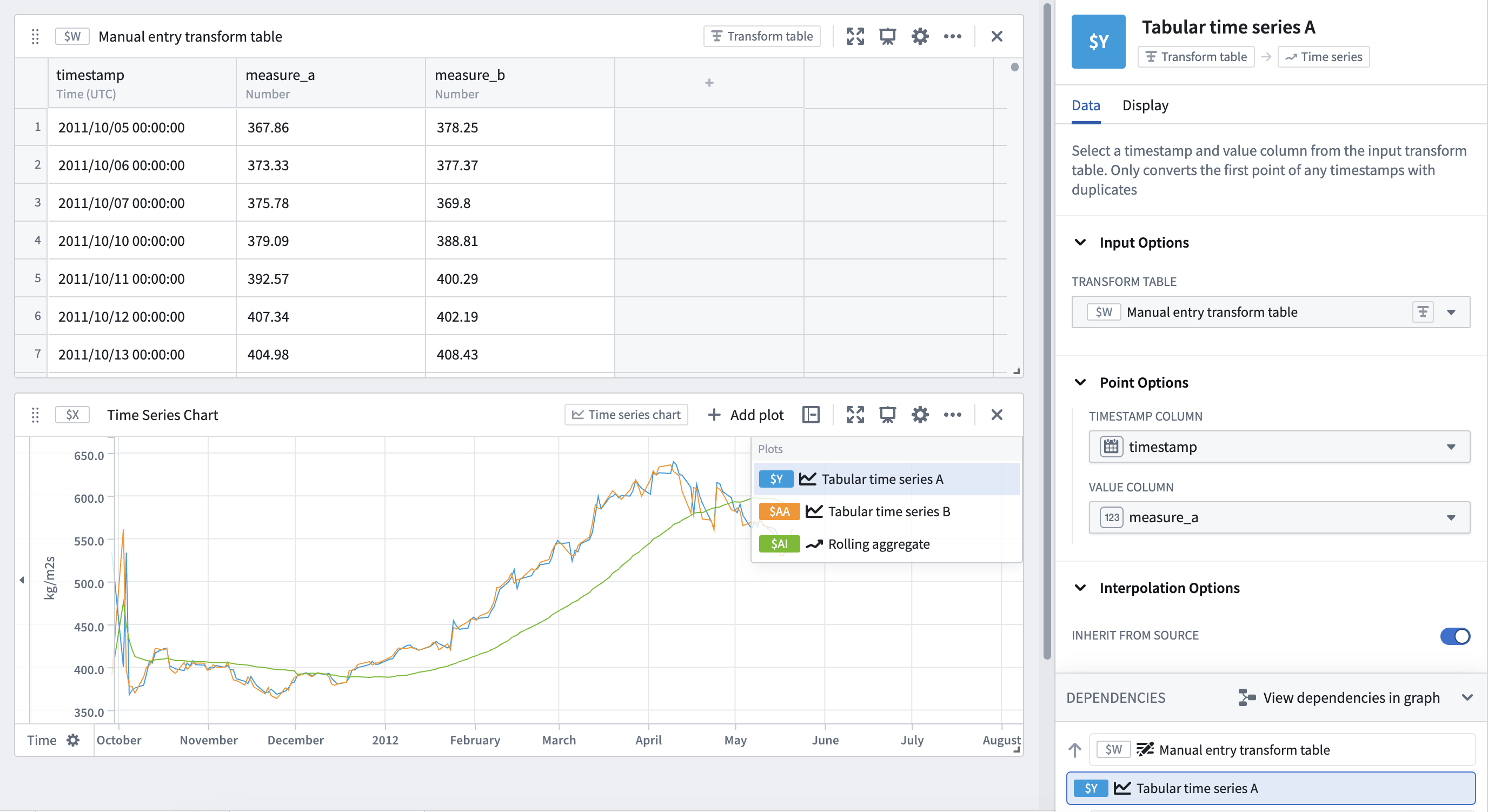Open more options on Time Series Chart card

tap(952, 415)
